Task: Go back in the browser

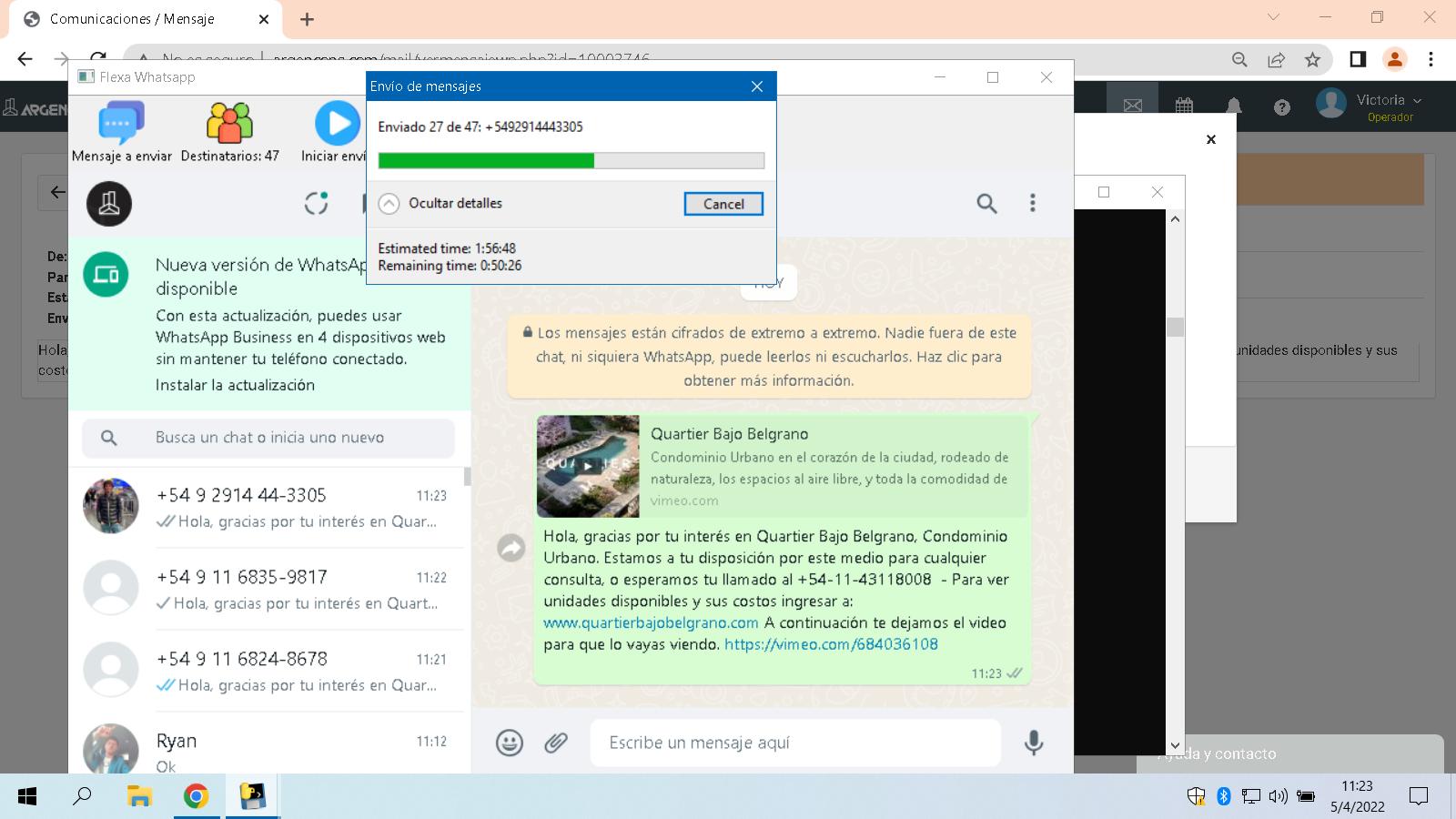Action: [25, 59]
